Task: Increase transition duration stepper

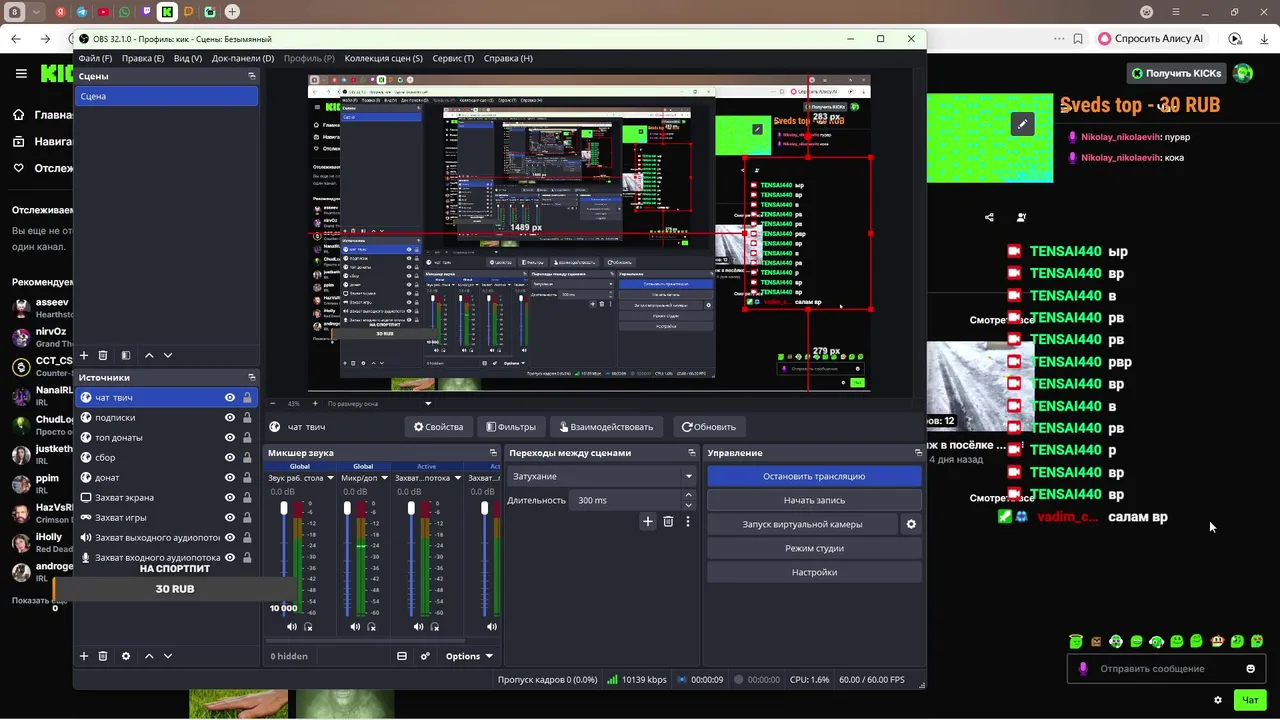Action: (x=688, y=496)
